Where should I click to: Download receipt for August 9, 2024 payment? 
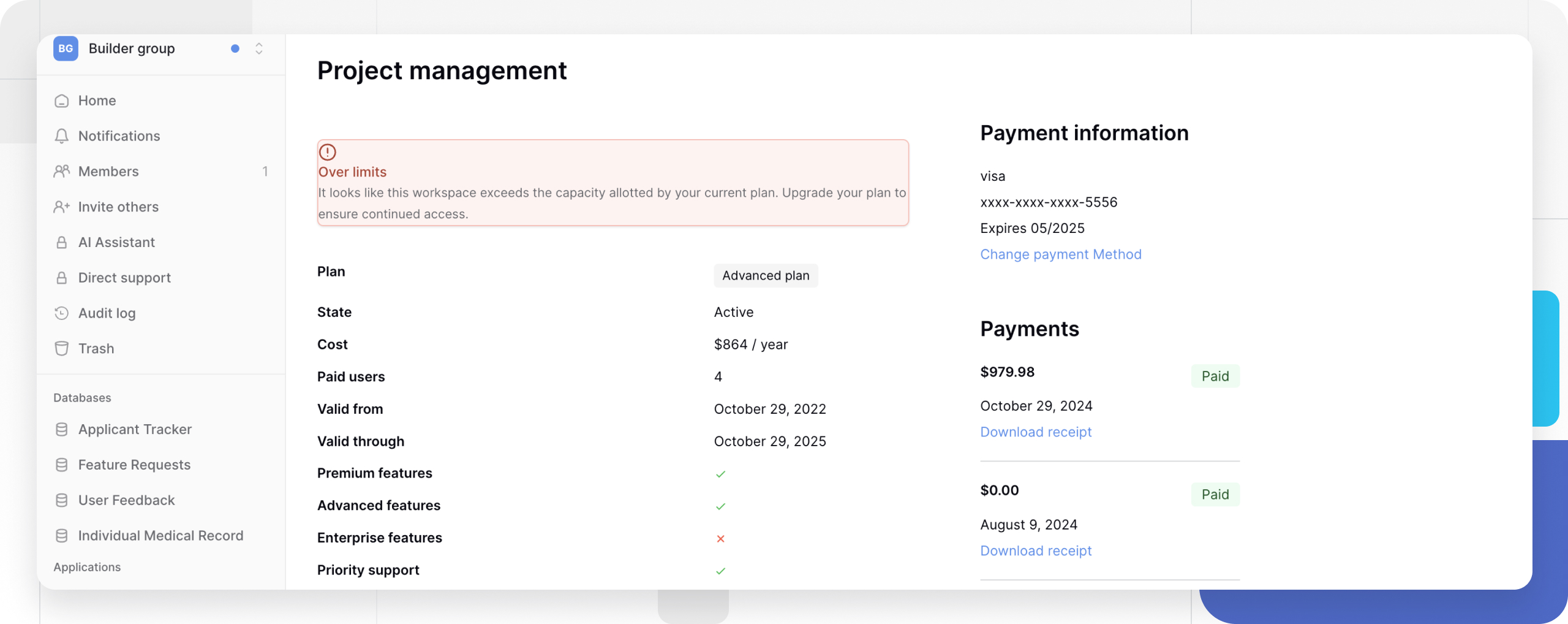[1036, 551]
